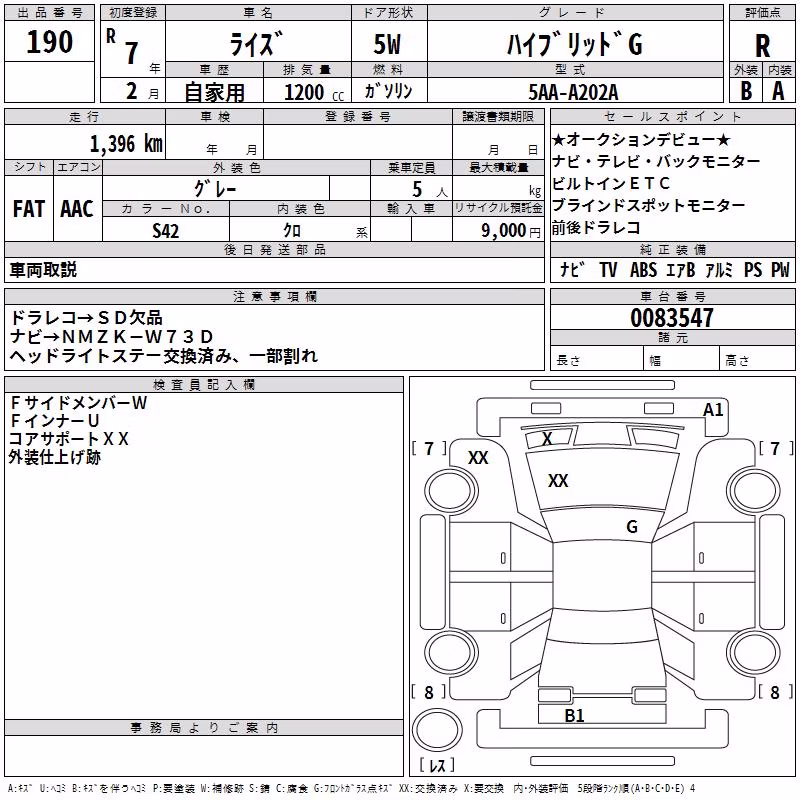The width and height of the screenshot is (800, 800).
Task: Click air conditioner code AAC
Action: pyautogui.click(x=77, y=209)
